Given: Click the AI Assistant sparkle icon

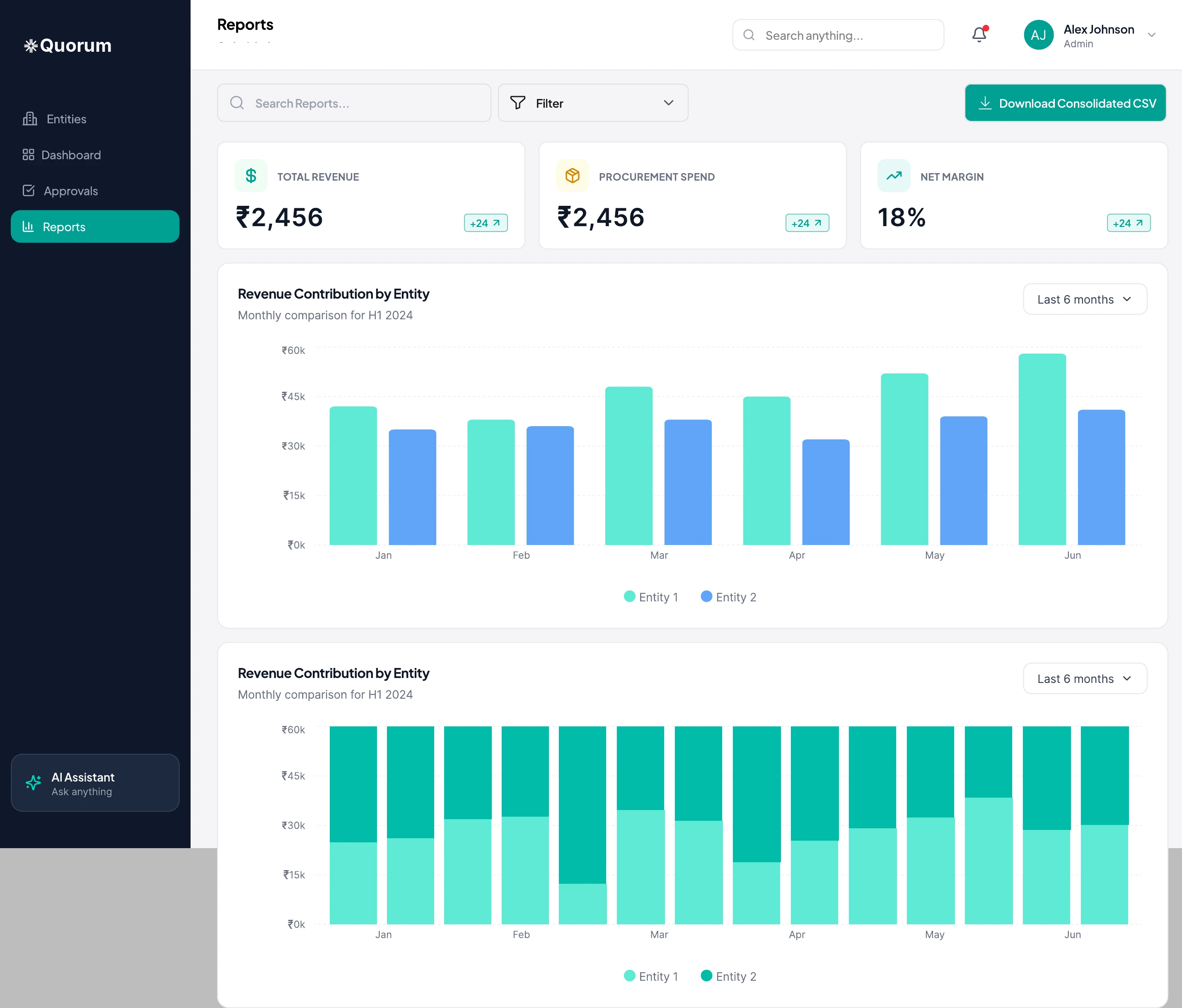Looking at the screenshot, I should (33, 782).
